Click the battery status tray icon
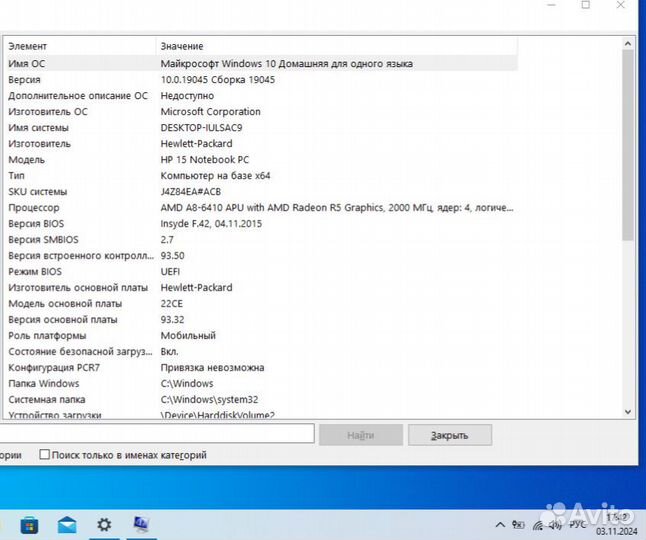 pos(520,523)
